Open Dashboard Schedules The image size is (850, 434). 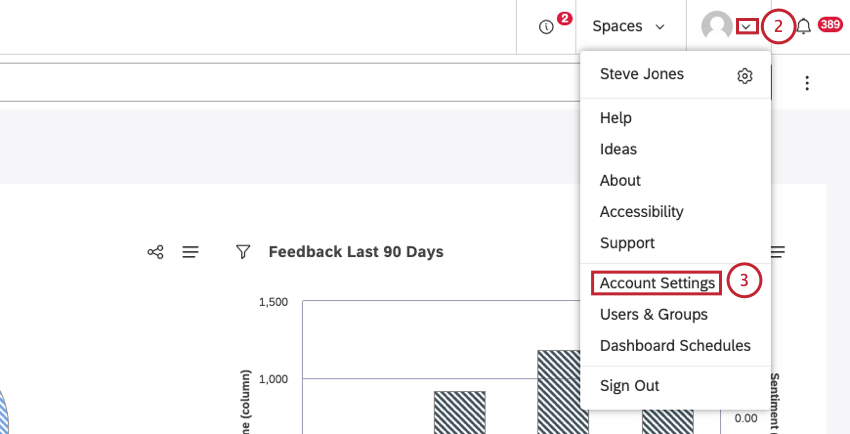[674, 346]
